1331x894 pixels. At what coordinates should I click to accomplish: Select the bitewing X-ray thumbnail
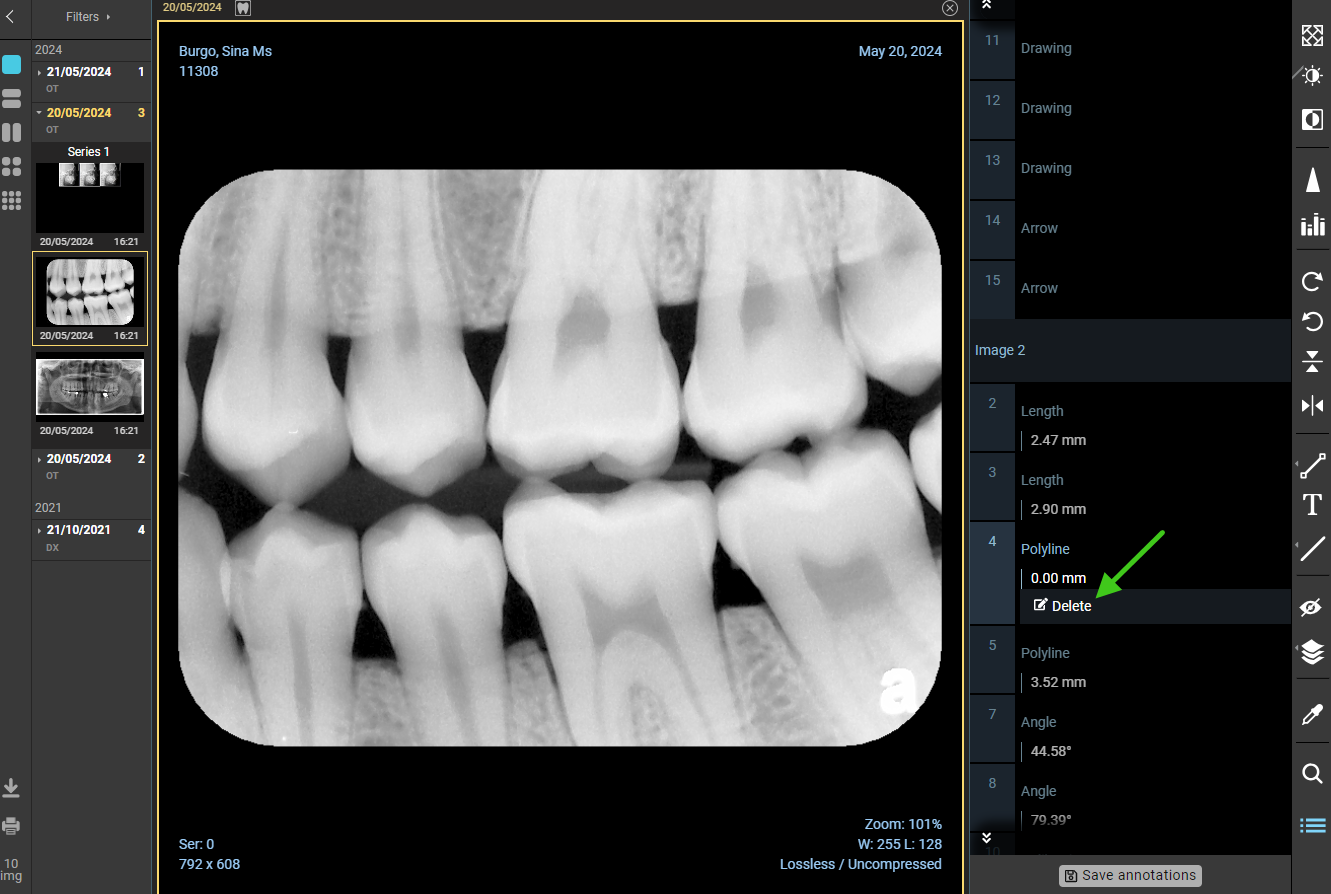[x=90, y=291]
